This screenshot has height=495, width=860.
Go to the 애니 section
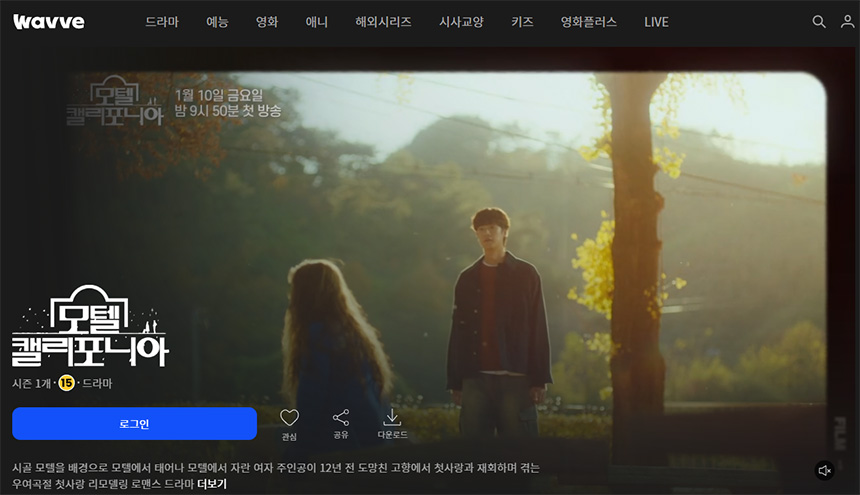coord(316,22)
